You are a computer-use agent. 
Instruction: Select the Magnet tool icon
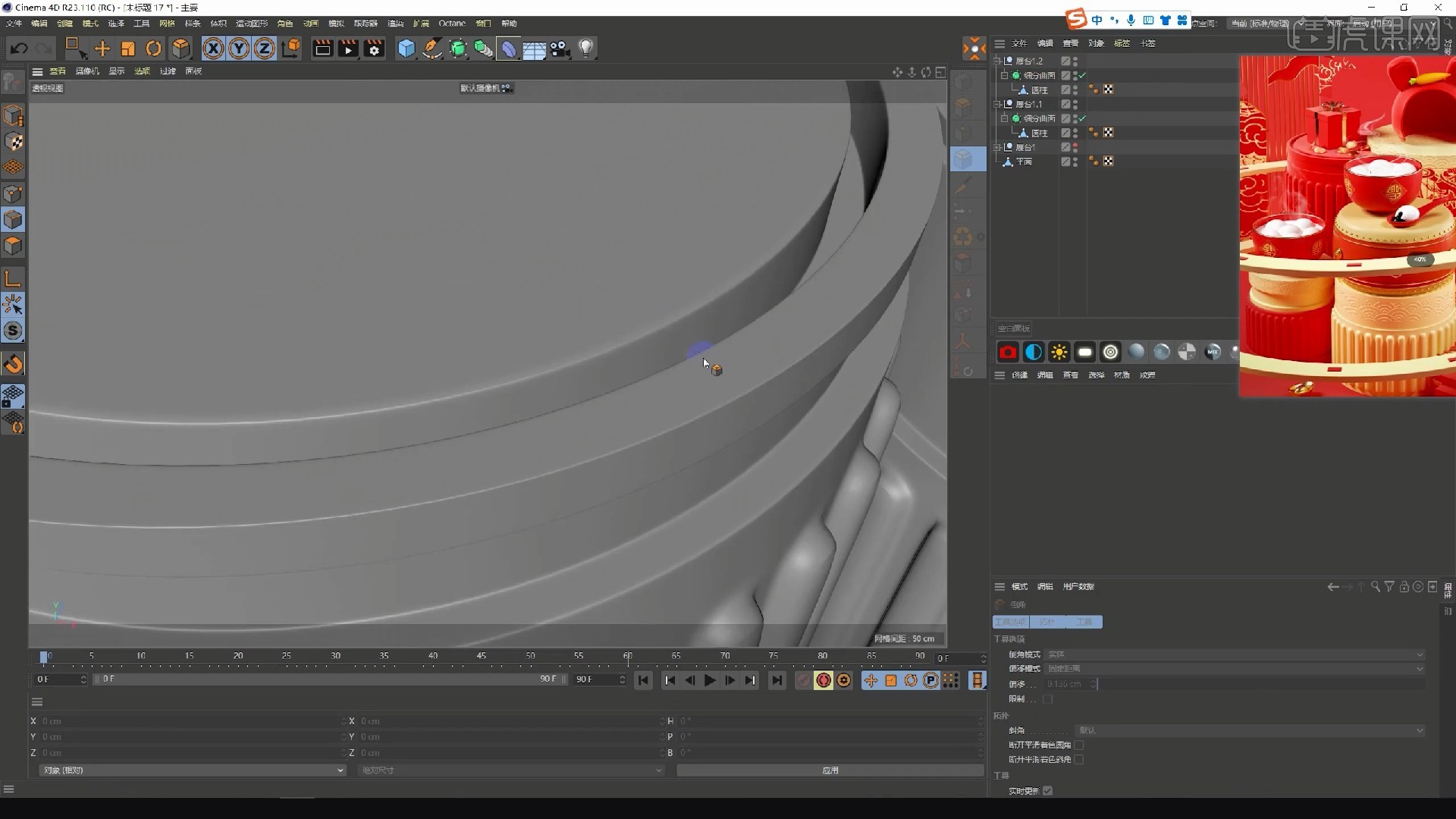pyautogui.click(x=13, y=364)
